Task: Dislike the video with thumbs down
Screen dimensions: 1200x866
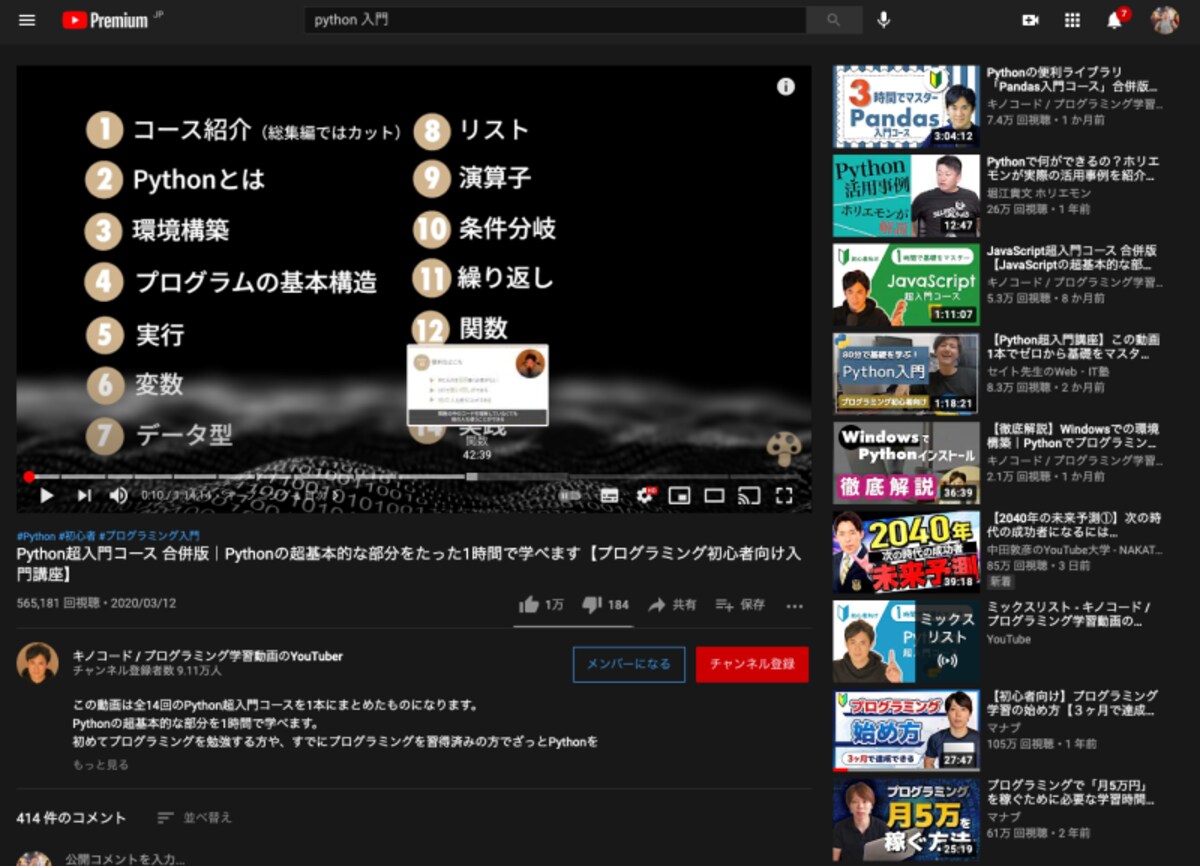Action: pyautogui.click(x=605, y=605)
